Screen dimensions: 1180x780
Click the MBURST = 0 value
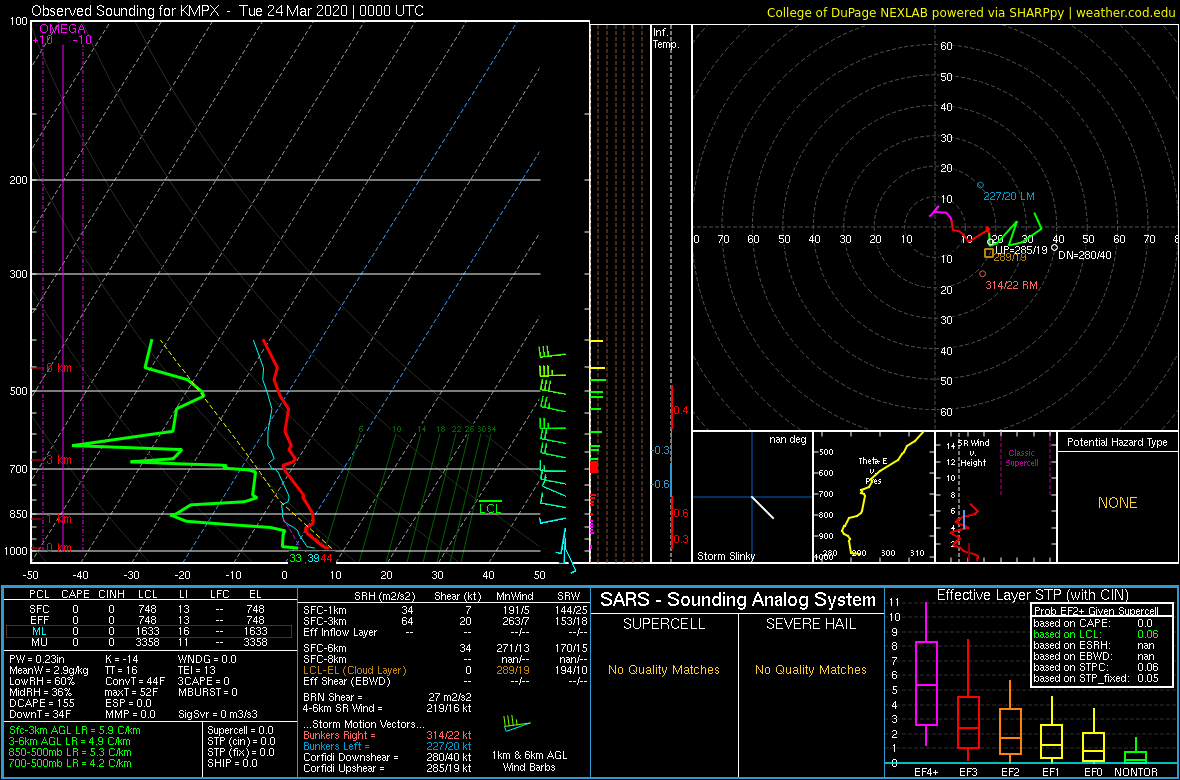pos(208,691)
